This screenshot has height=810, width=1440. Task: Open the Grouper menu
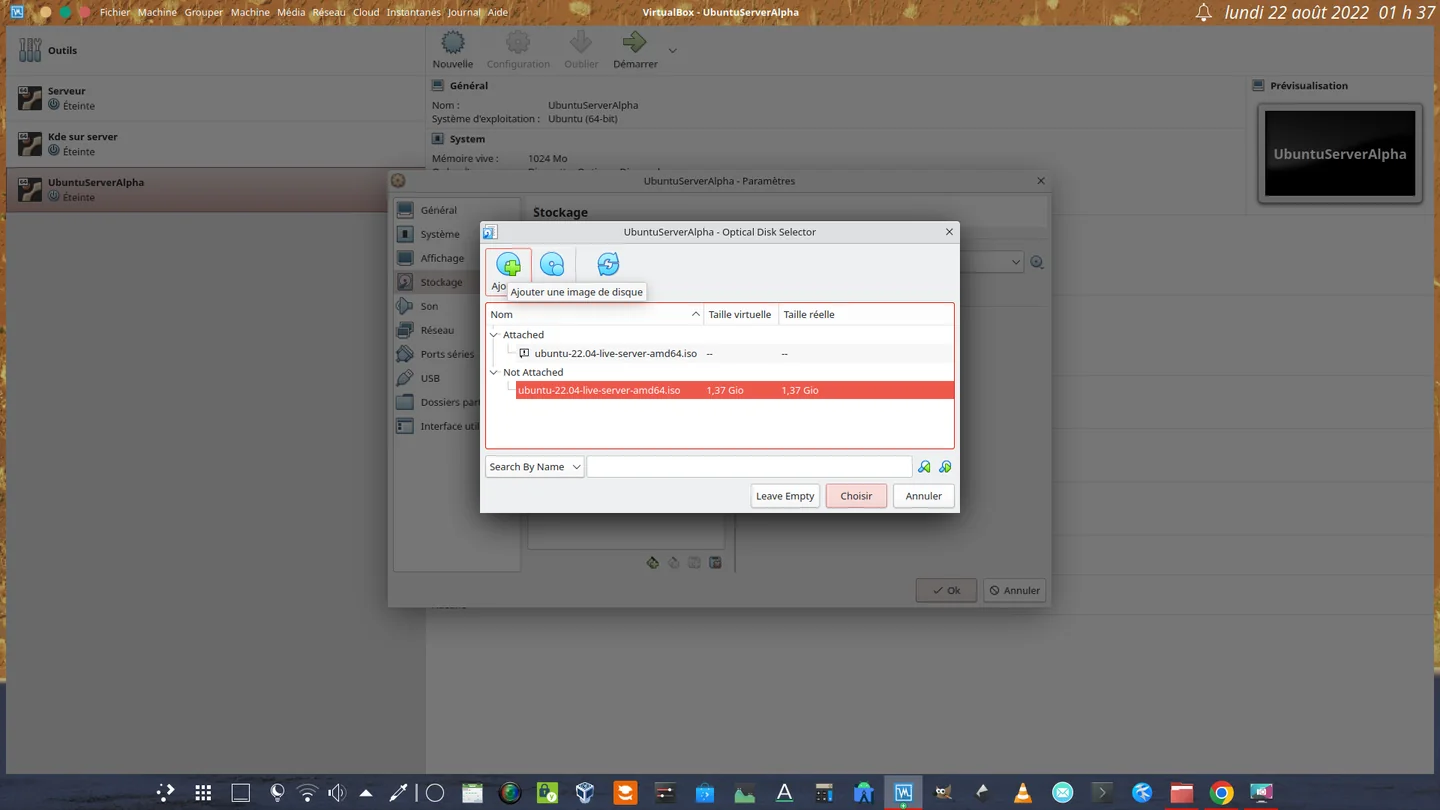(204, 12)
